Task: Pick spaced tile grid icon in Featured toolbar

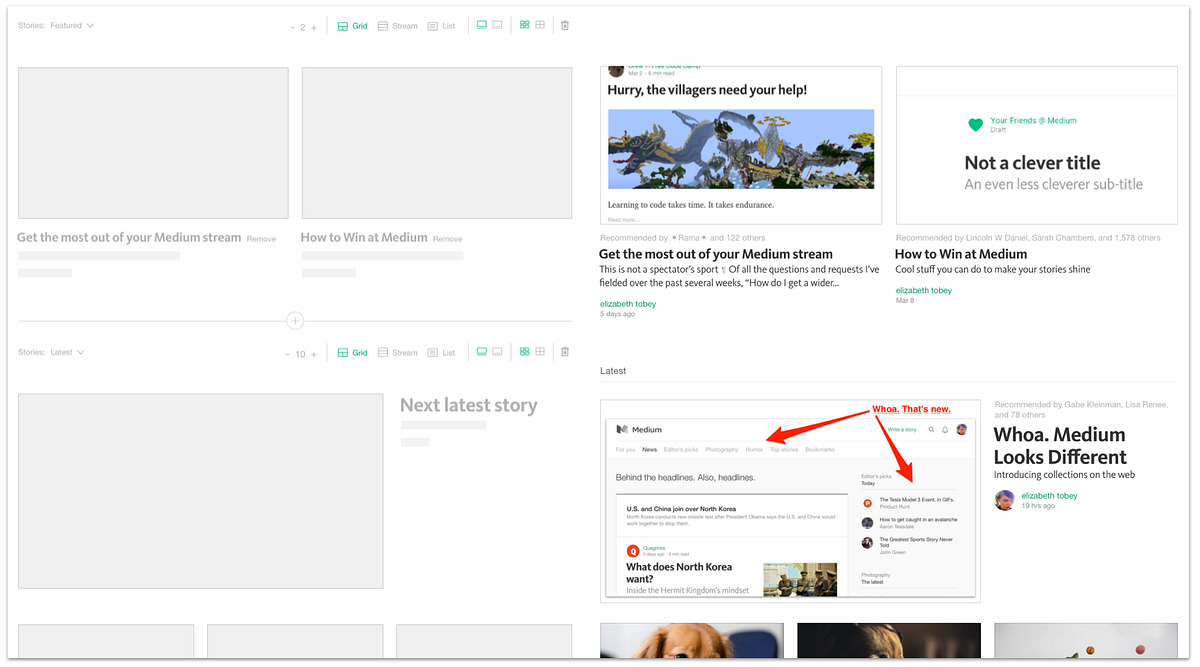Action: 525,25
